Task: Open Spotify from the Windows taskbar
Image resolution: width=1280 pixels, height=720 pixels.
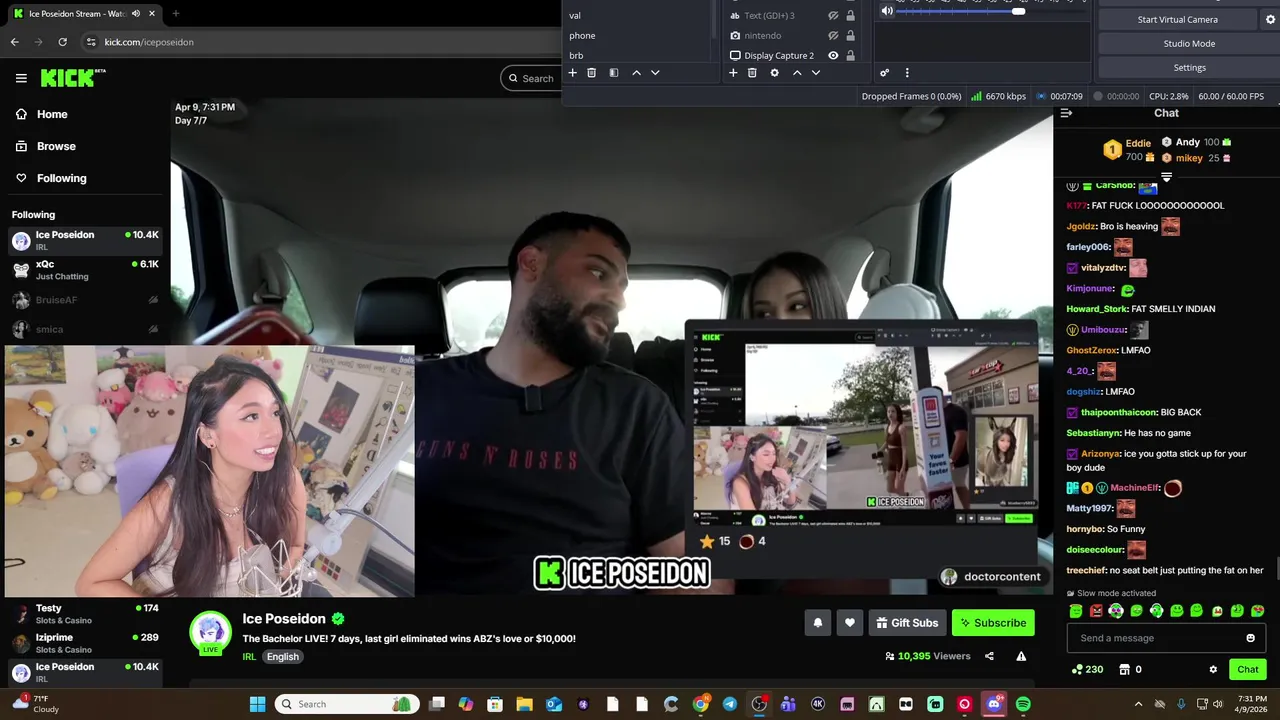Action: (x=1023, y=704)
